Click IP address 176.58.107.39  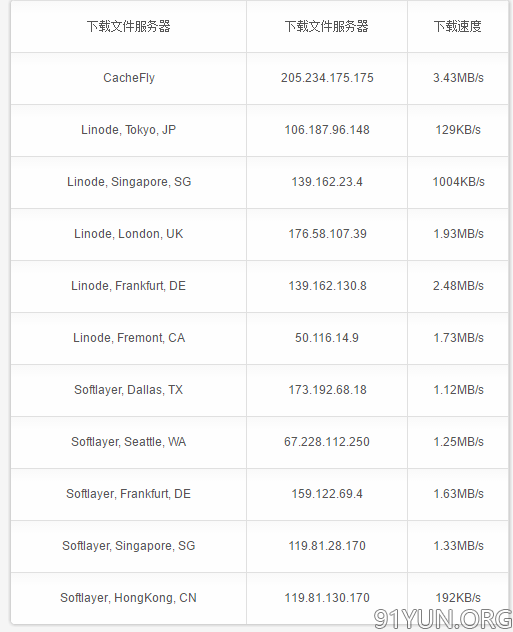327,234
